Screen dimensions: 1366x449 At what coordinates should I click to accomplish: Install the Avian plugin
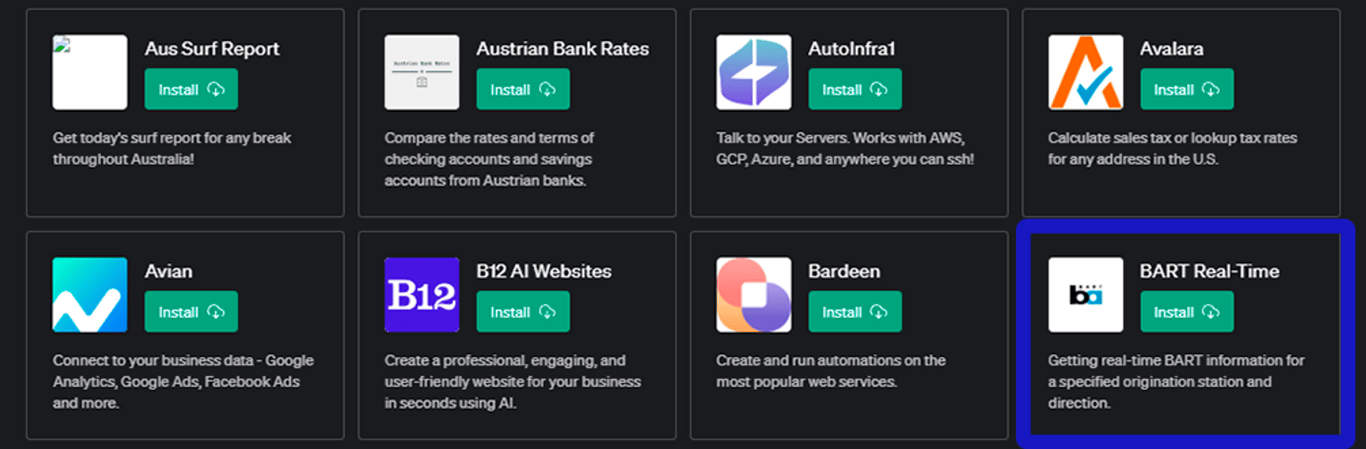[191, 312]
